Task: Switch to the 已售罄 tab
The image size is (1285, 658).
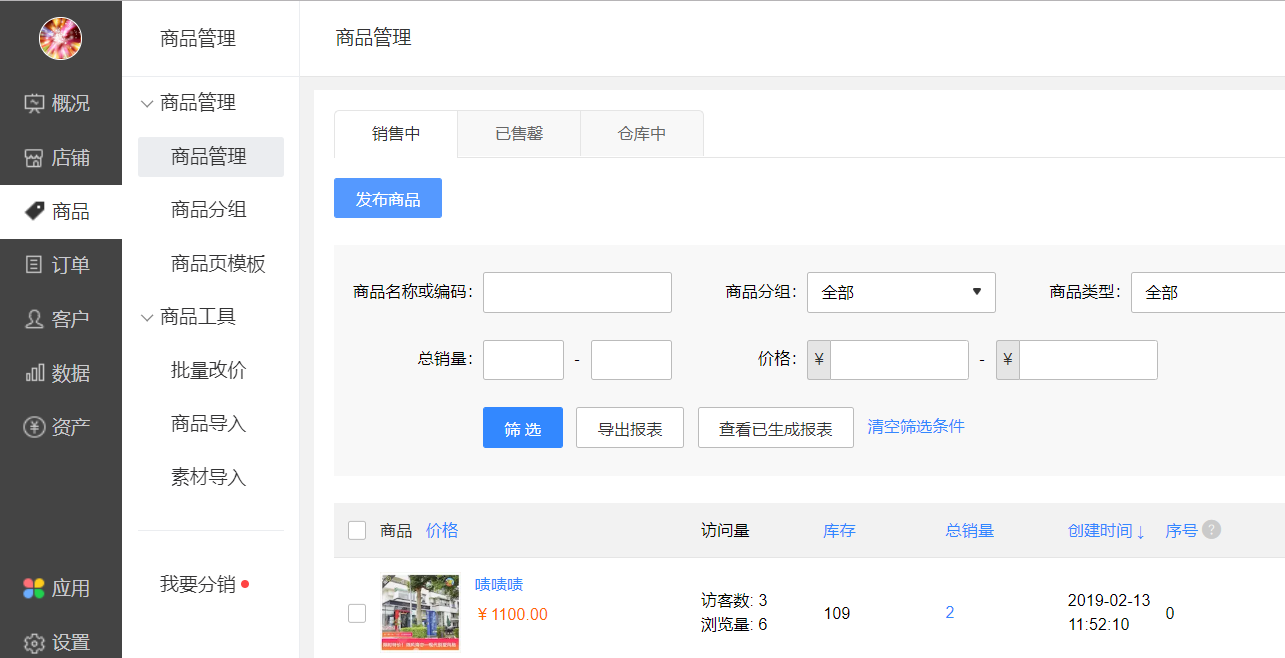Action: (x=519, y=134)
